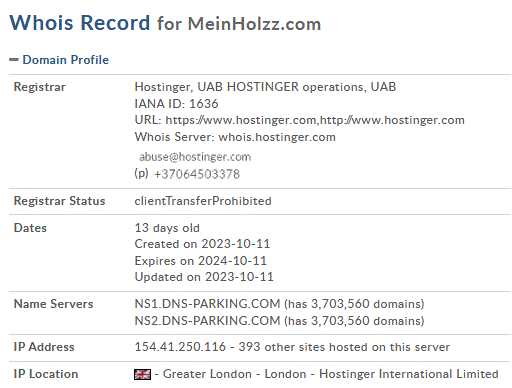
Task: Select the phone number +37064503378
Action: click(x=197, y=174)
